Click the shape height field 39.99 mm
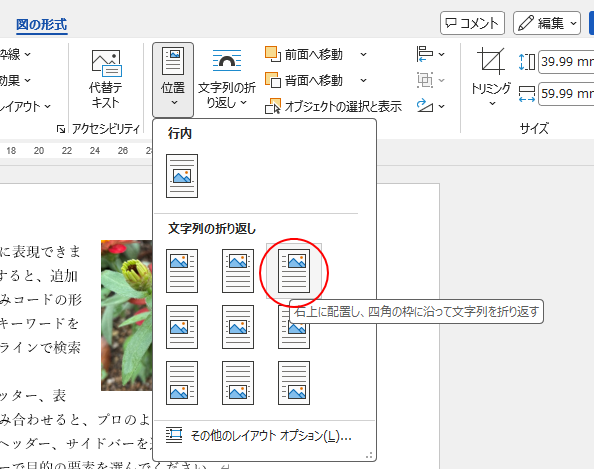This screenshot has height=469, width=594. pyautogui.click(x=567, y=61)
